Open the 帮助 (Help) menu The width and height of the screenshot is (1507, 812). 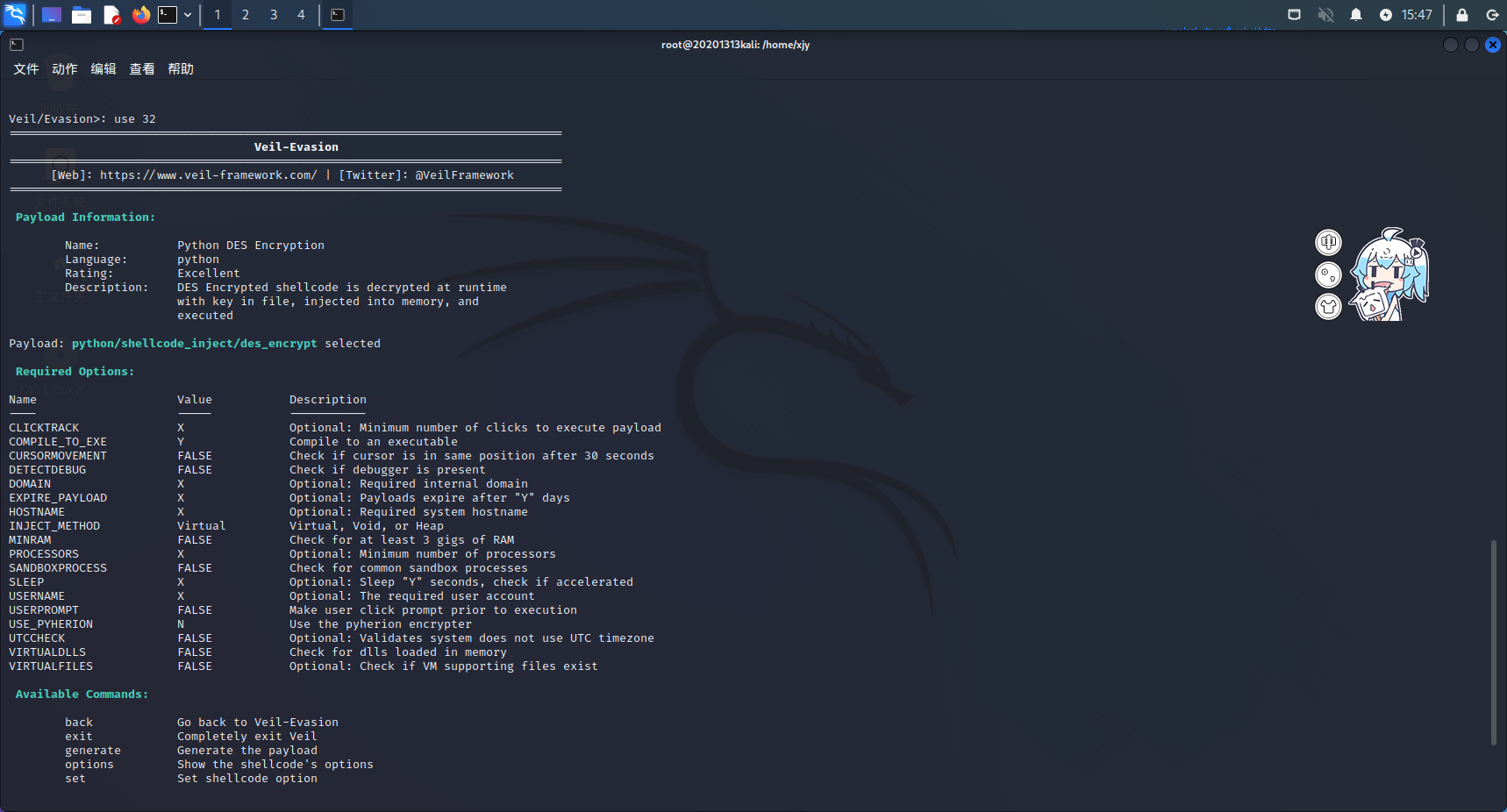pyautogui.click(x=181, y=69)
